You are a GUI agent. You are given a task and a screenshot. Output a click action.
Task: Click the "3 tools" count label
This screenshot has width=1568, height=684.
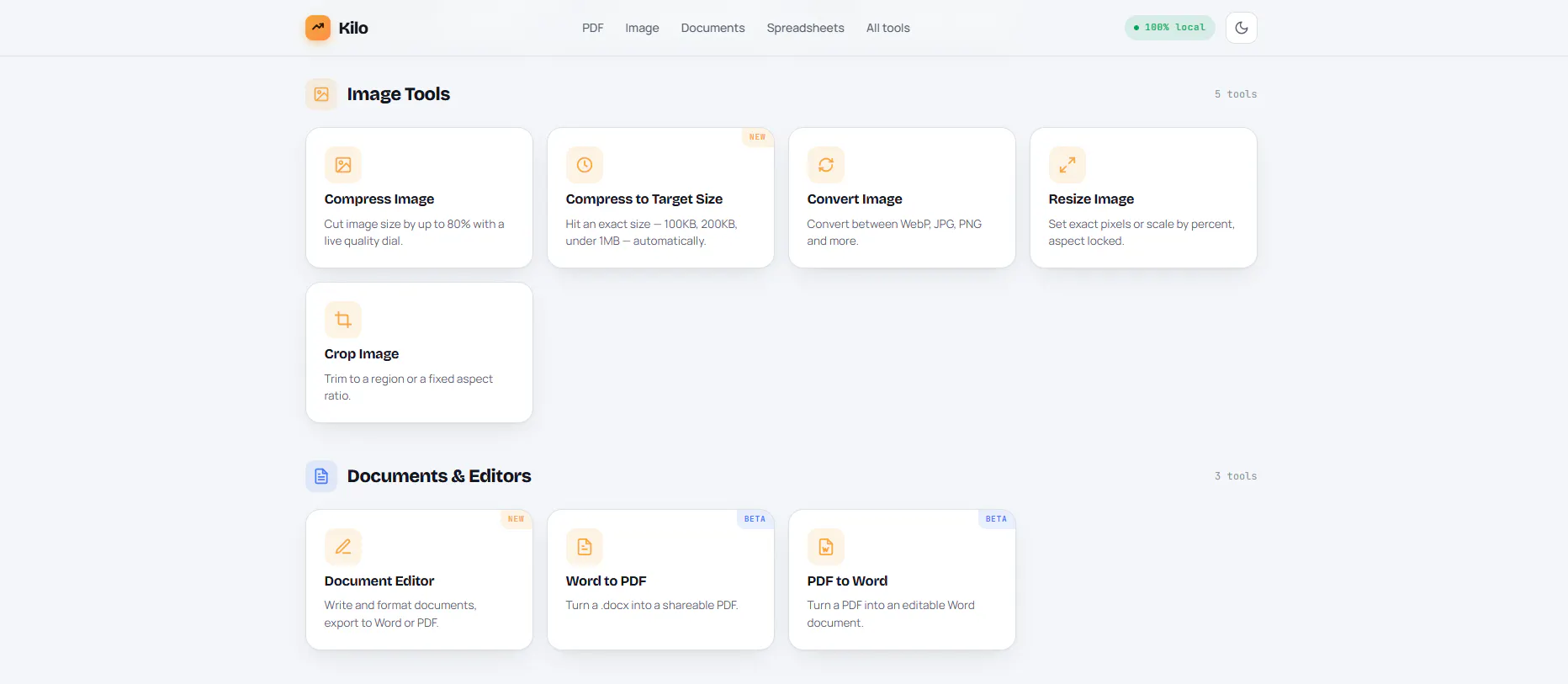pos(1236,476)
